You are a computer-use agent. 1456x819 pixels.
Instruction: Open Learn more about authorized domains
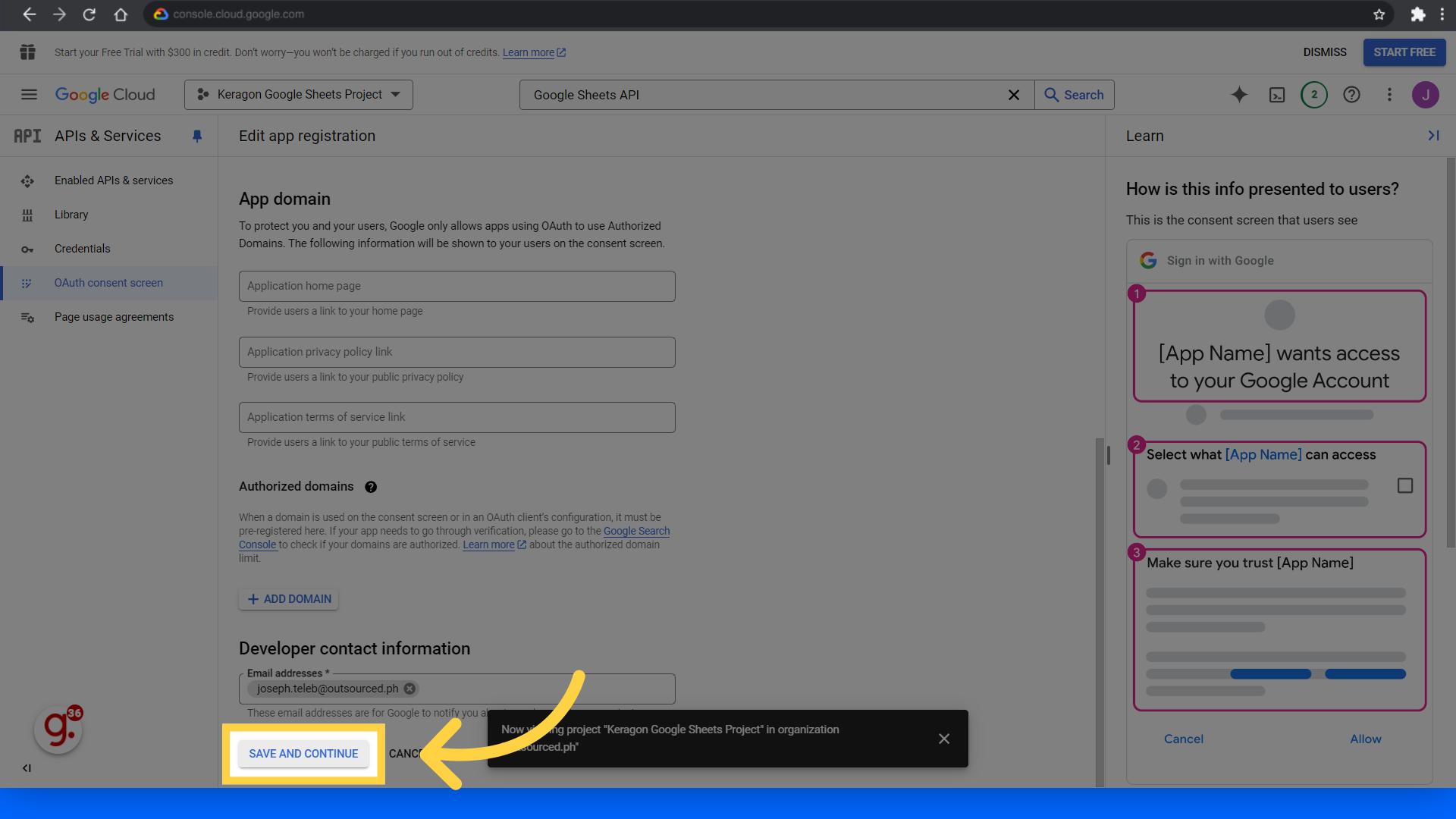pyautogui.click(x=494, y=545)
